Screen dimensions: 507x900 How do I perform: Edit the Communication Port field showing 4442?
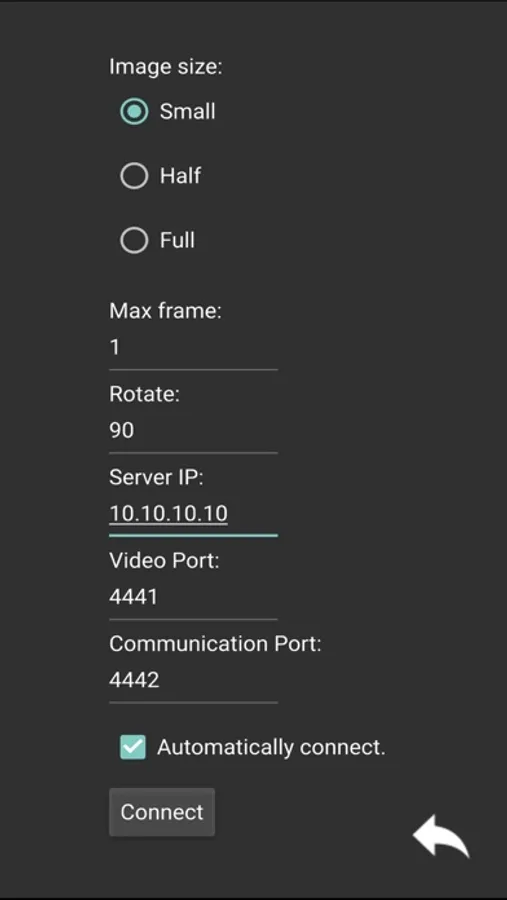[193, 681]
